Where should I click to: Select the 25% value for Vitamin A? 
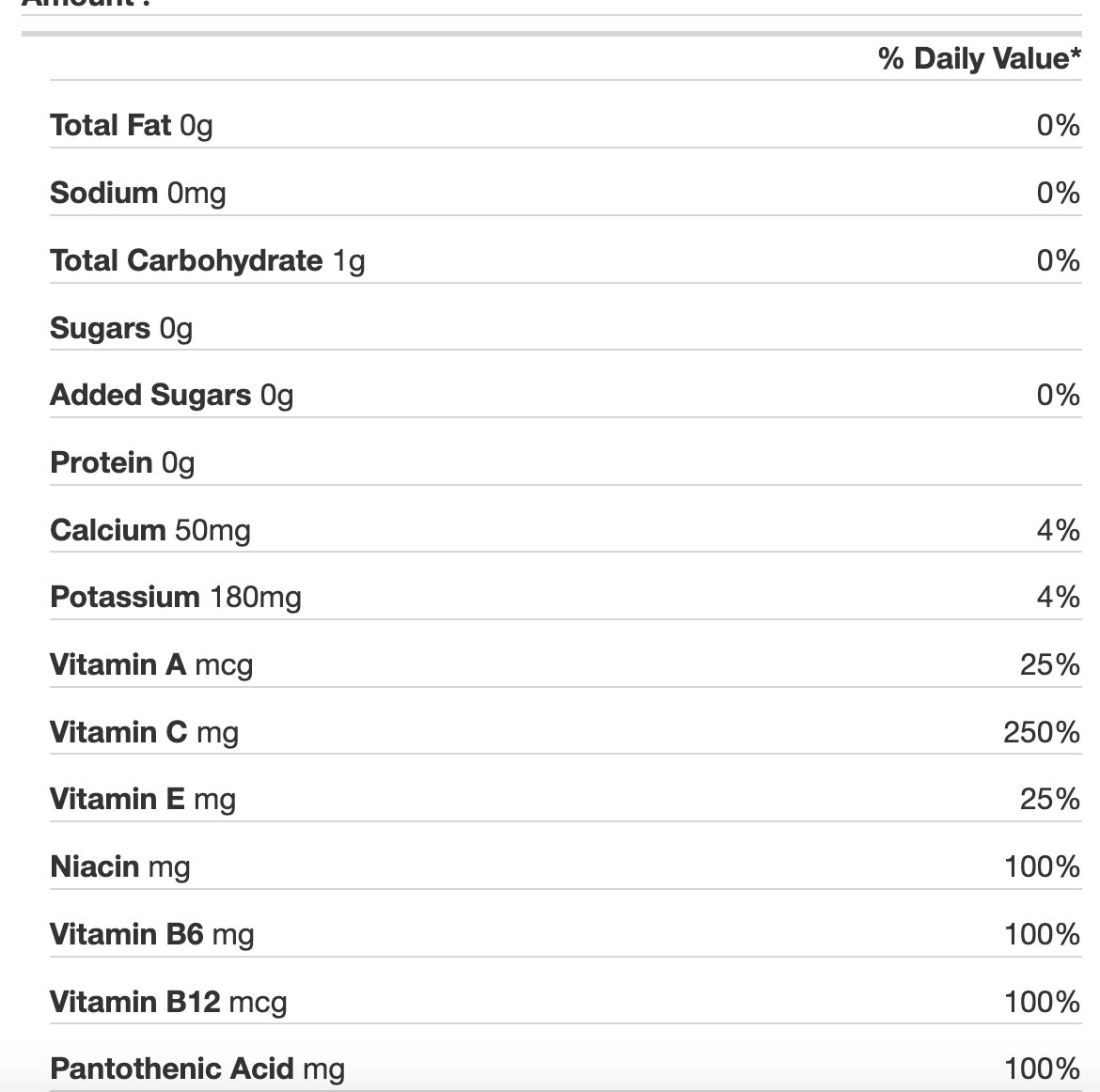(x=1050, y=664)
